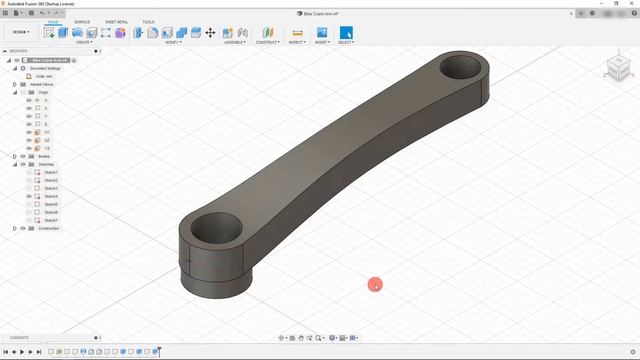Select the Create Sketch tool
Viewport: 640px width, 360px height.
click(x=49, y=33)
